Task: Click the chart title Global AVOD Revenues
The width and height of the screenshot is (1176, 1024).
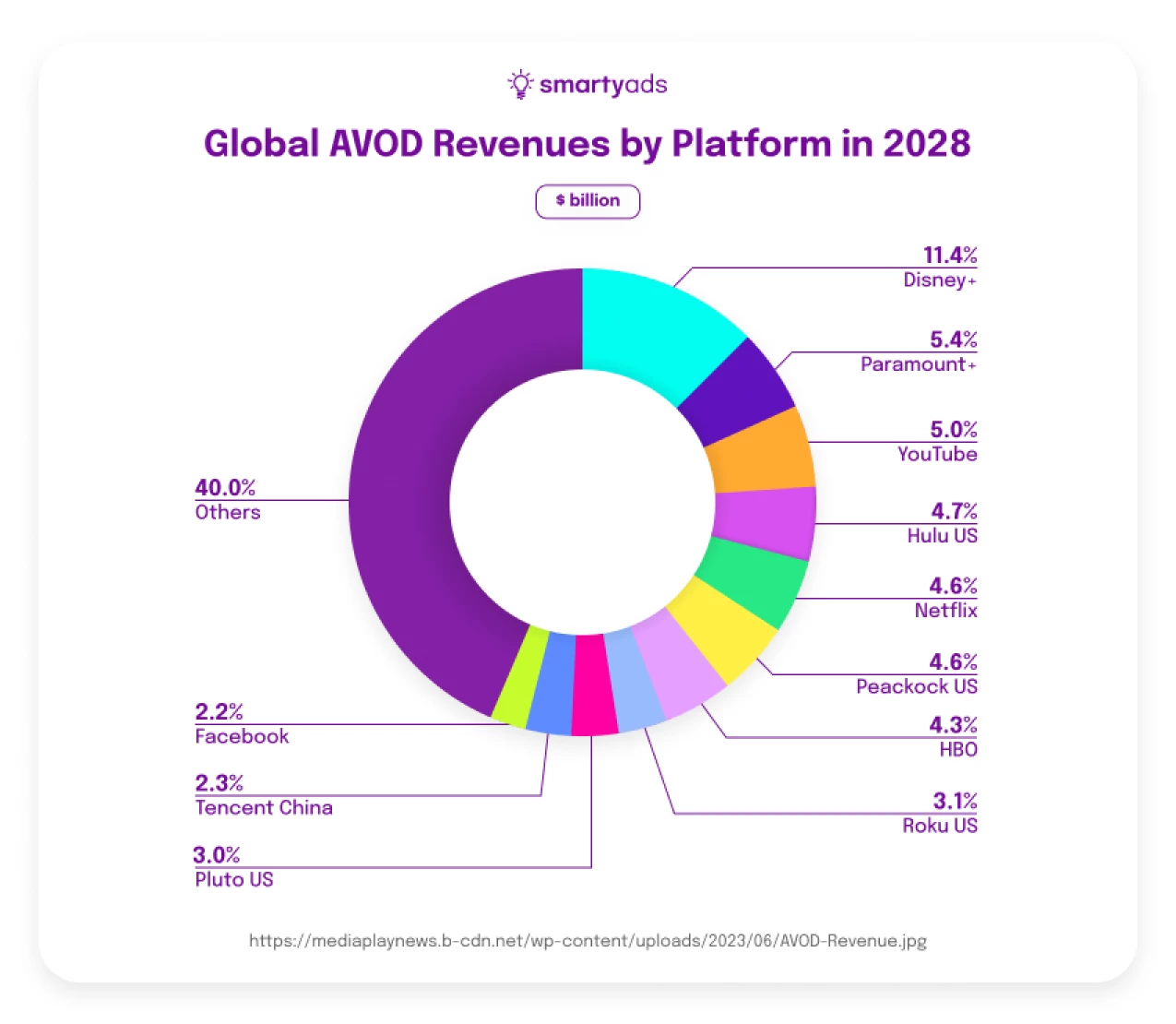Action: [588, 144]
